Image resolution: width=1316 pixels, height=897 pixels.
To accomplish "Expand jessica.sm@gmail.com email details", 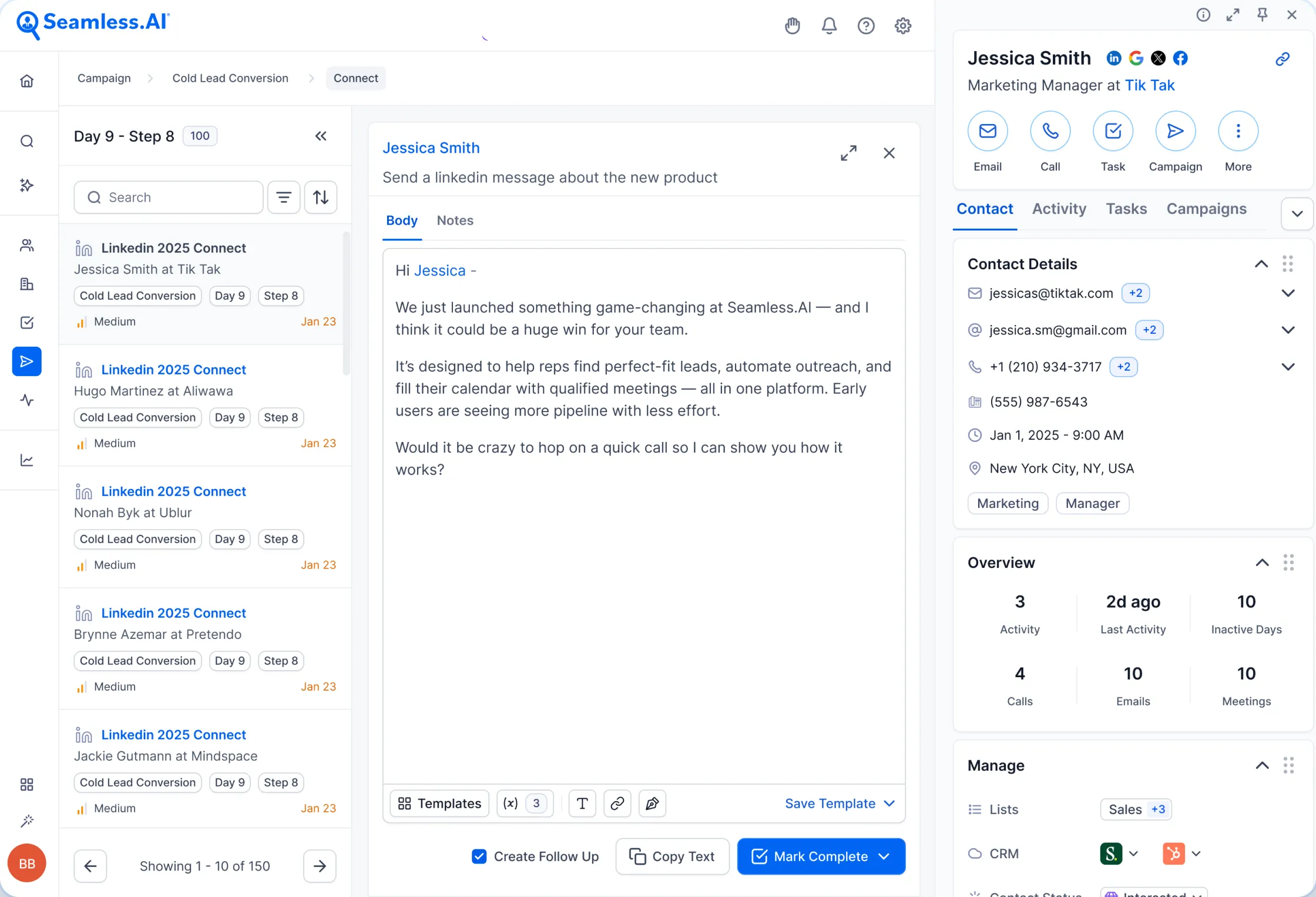I will point(1288,330).
